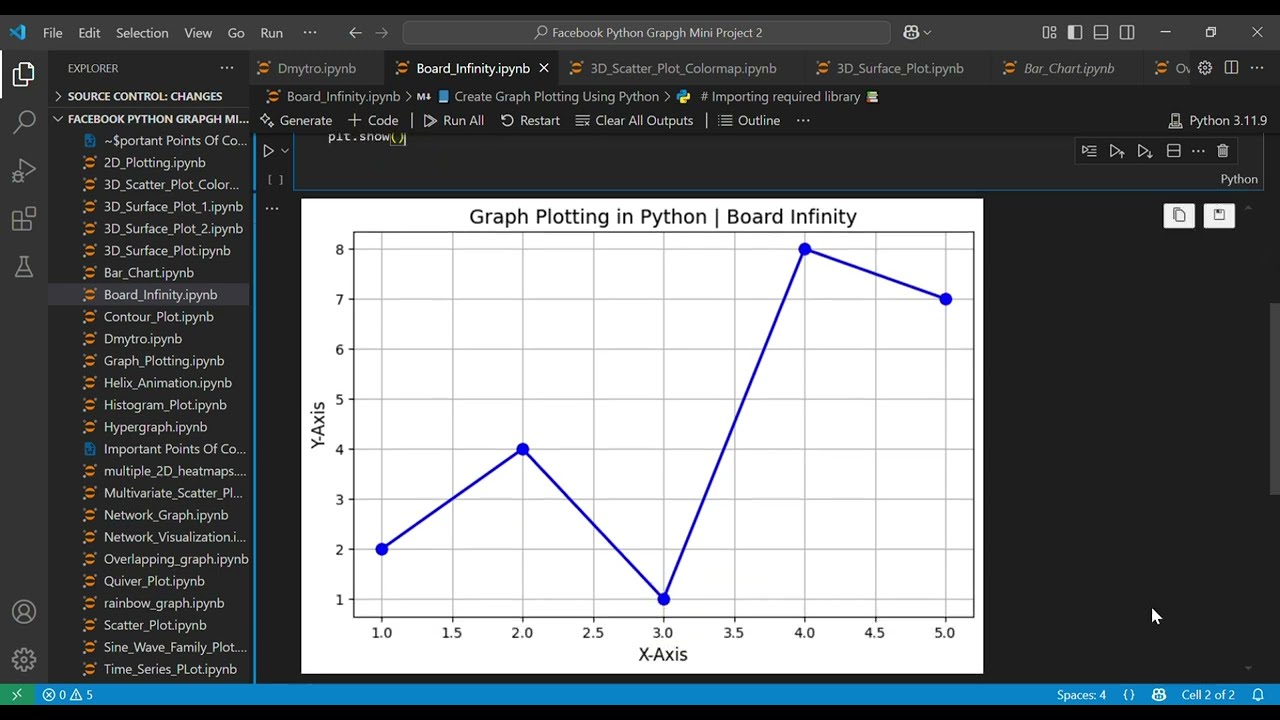Split the cell from the cell toolbar

coord(1173,151)
